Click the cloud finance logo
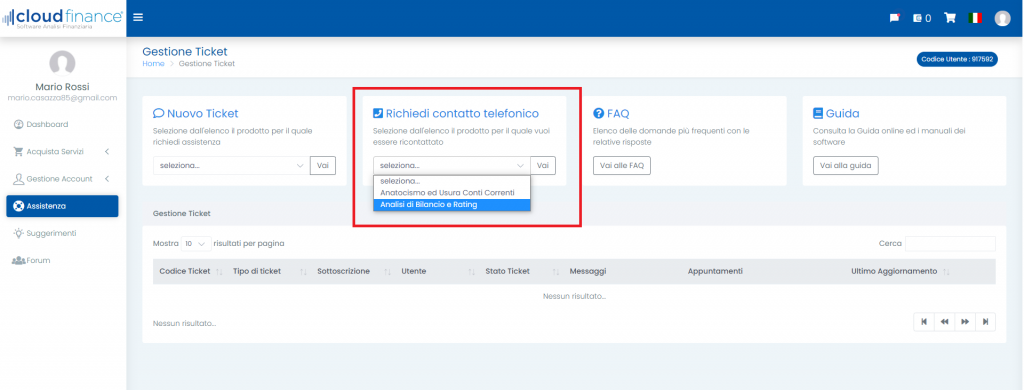1024x390 pixels. (x=63, y=18)
